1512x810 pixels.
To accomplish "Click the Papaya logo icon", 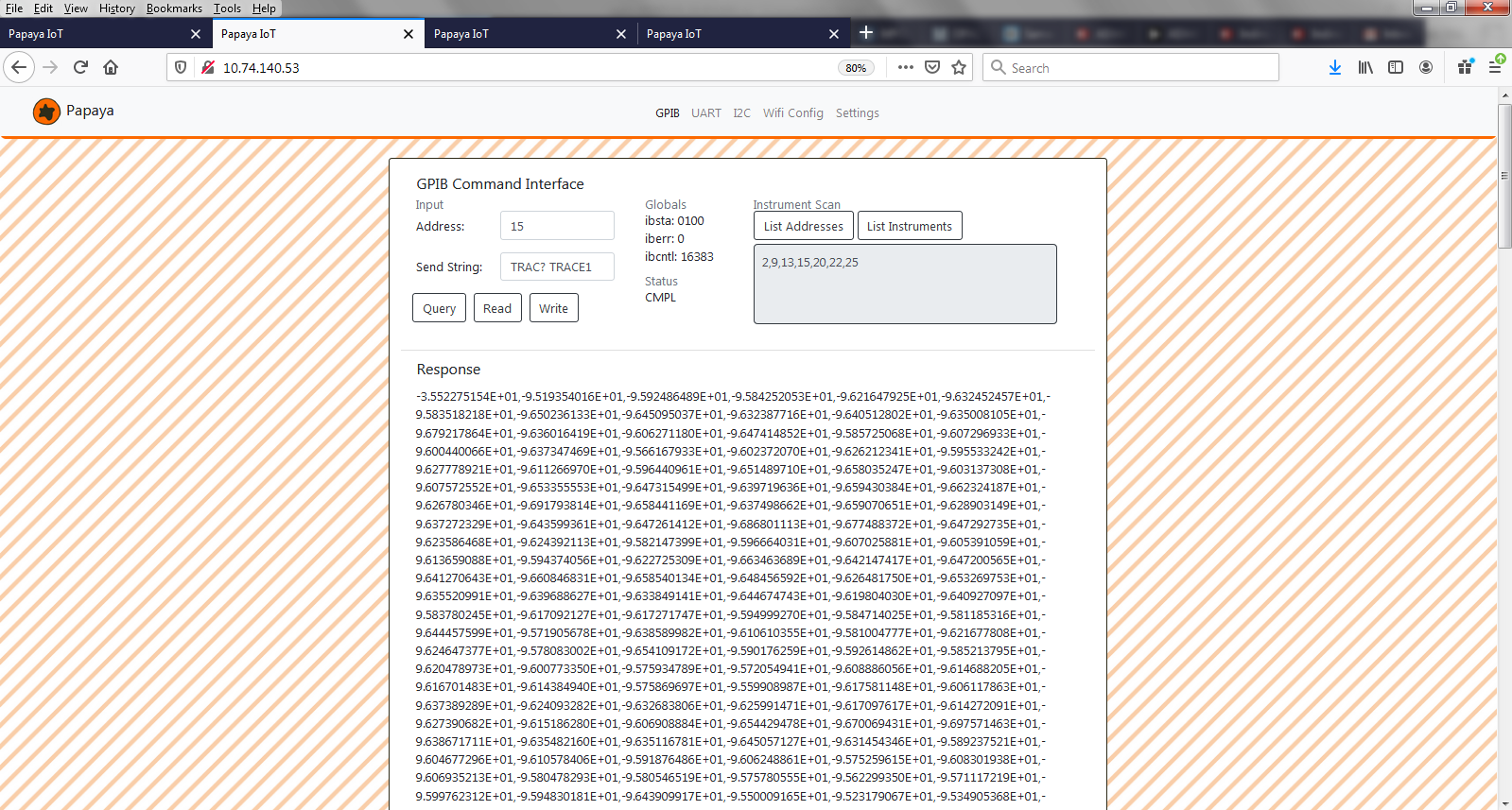I will [46, 112].
